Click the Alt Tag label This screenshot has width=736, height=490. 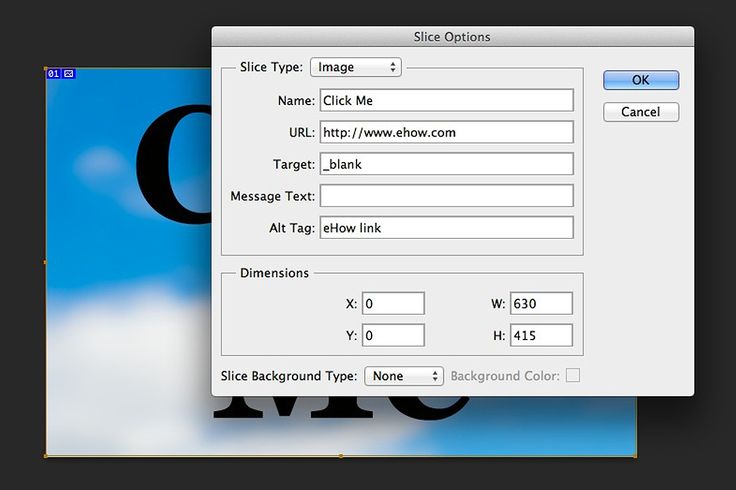(x=292, y=228)
